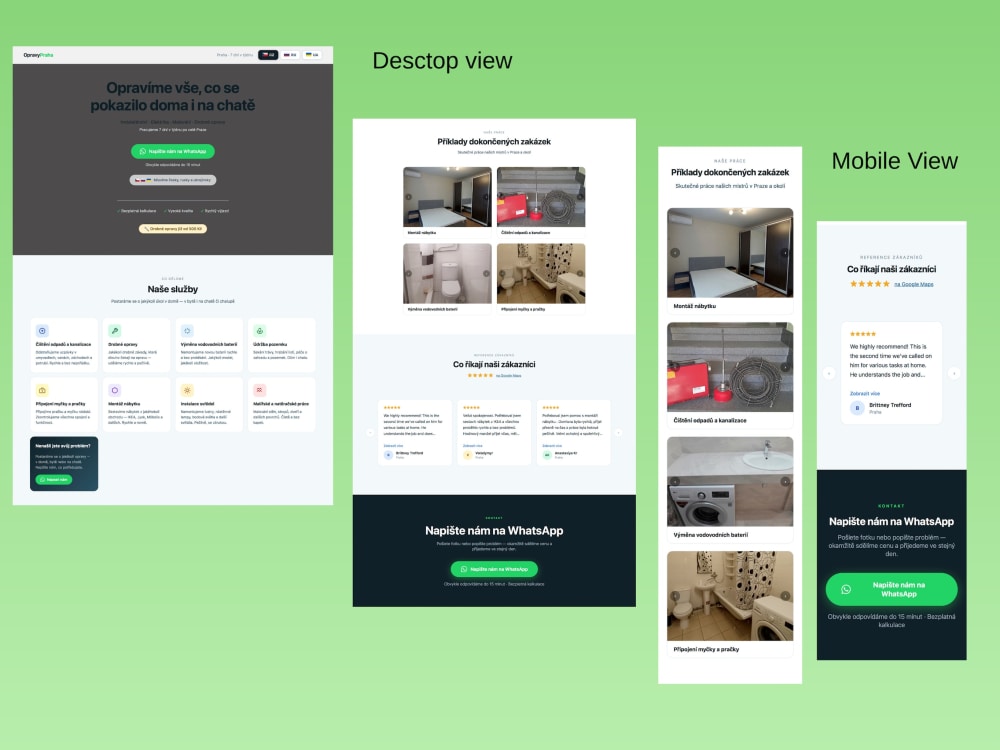Click the faucet icon on the 'Výměna vodovodních baterií' card
This screenshot has height=750, width=1000.
(x=187, y=331)
